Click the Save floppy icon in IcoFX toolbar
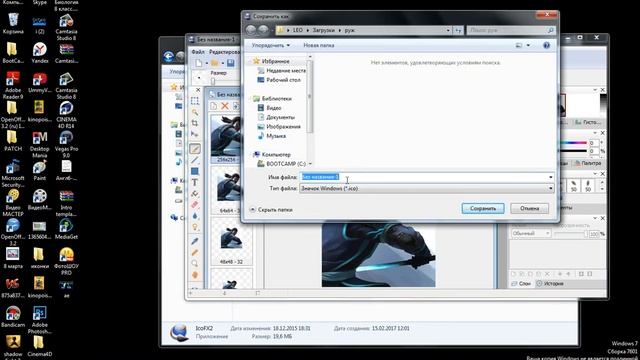Image resolution: width=640 pixels, height=360 pixels. tap(231, 63)
